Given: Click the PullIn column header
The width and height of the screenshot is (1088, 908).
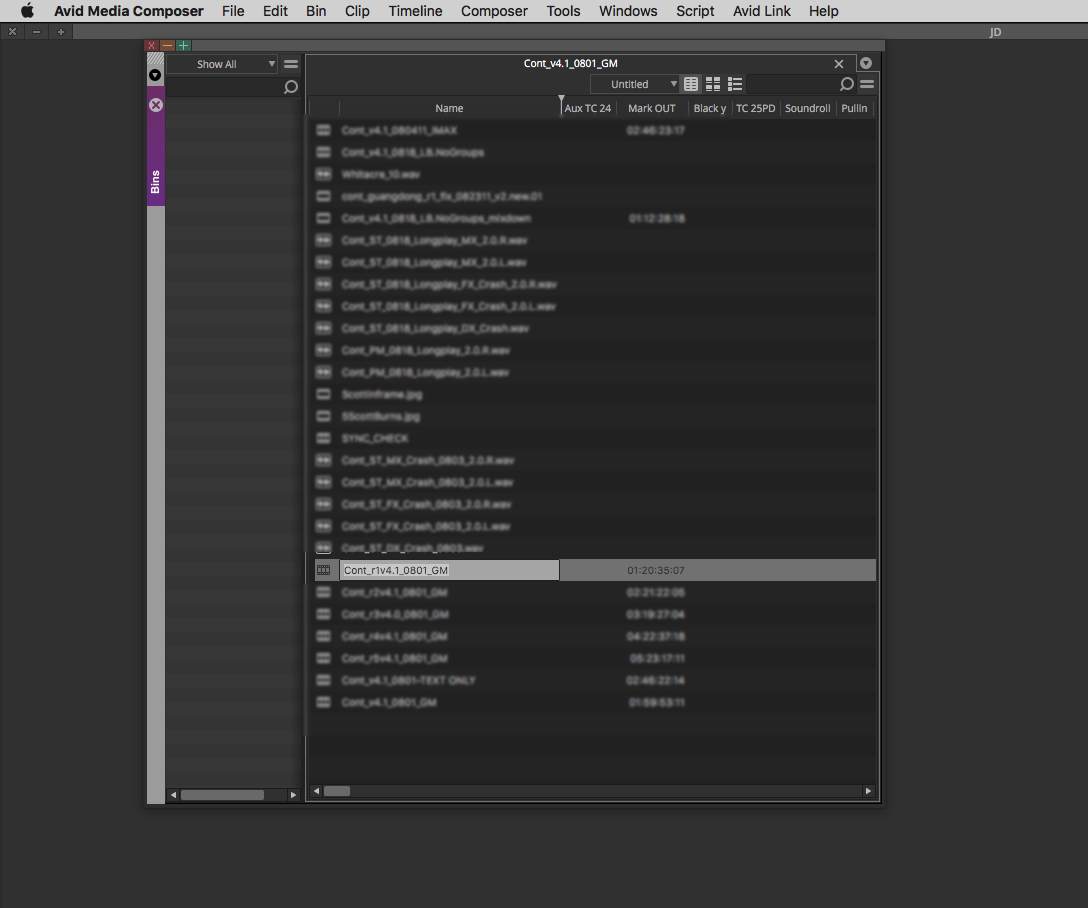Looking at the screenshot, I should pos(854,108).
